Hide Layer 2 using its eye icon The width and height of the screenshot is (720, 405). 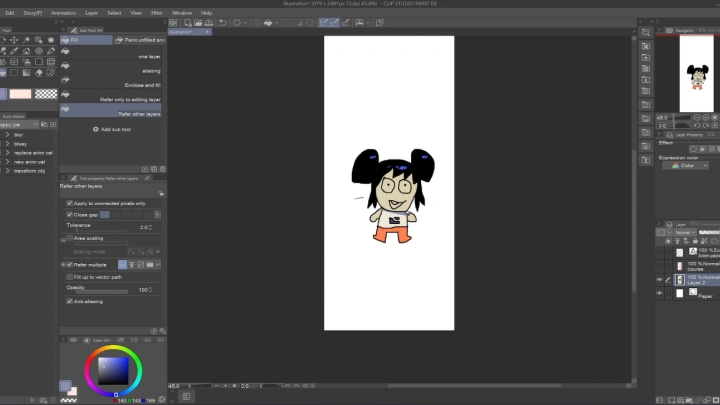659,280
